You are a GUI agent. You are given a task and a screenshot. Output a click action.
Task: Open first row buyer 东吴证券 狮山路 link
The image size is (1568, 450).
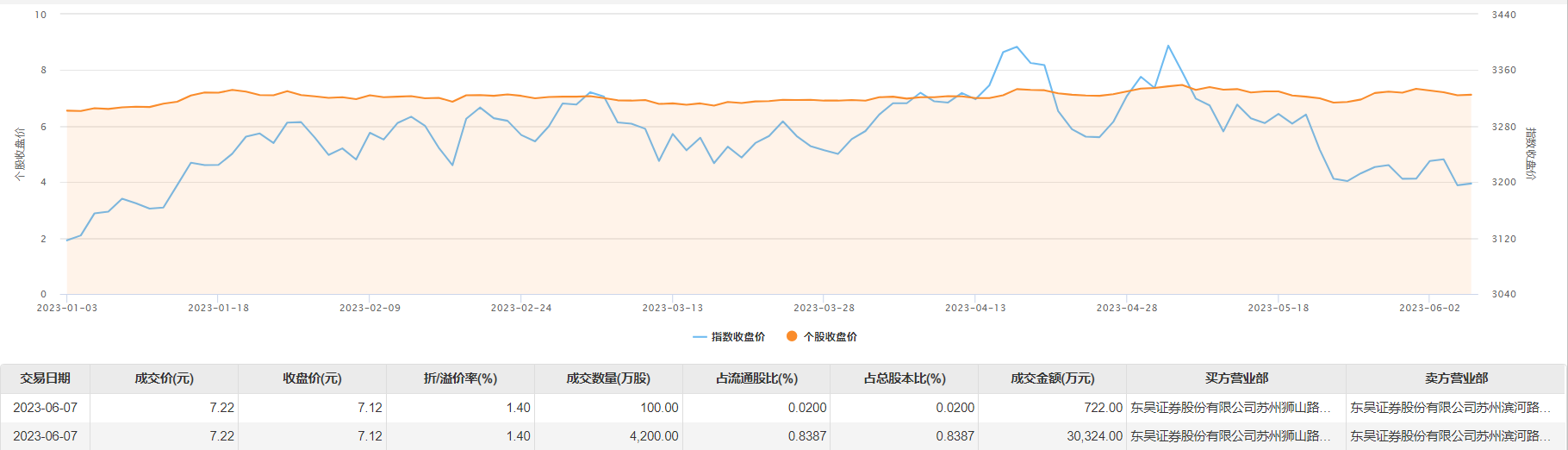click(1230, 408)
